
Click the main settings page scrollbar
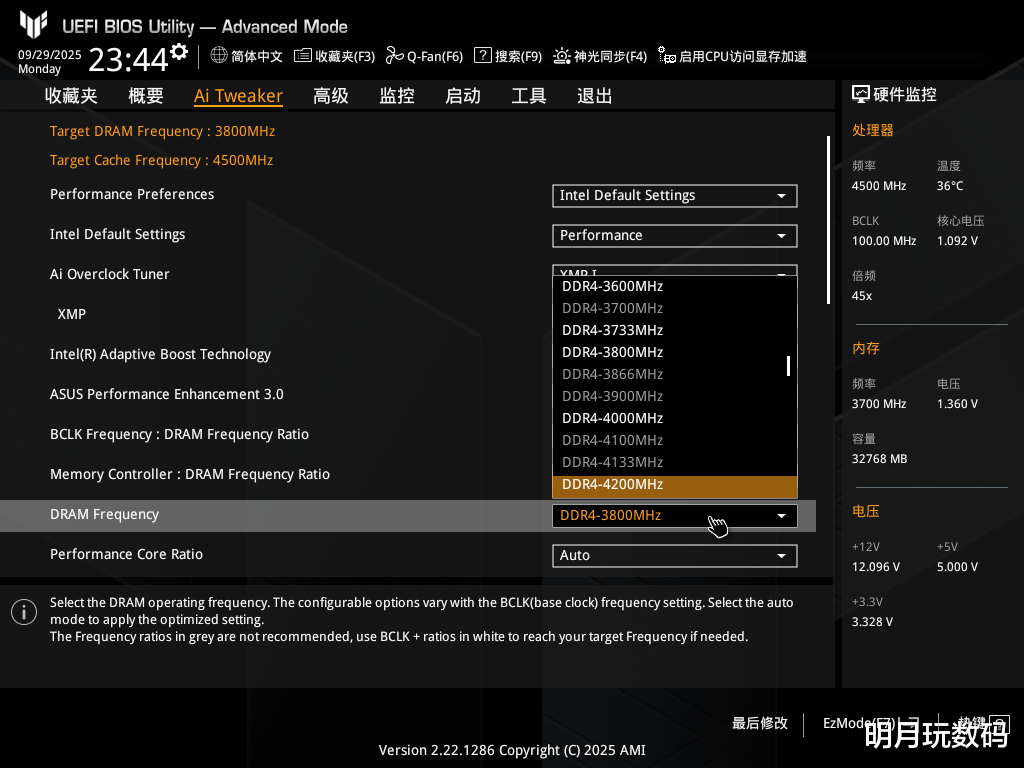pyautogui.click(x=828, y=220)
